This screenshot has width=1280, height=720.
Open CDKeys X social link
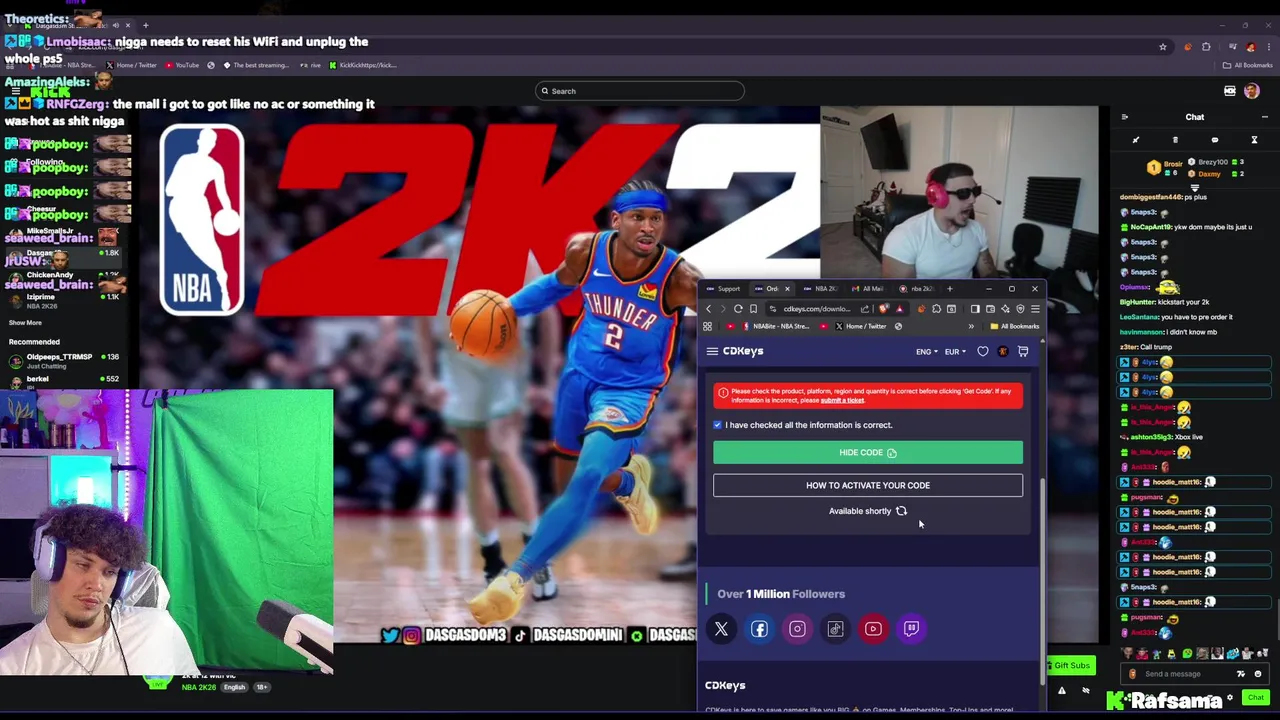pyautogui.click(x=721, y=629)
